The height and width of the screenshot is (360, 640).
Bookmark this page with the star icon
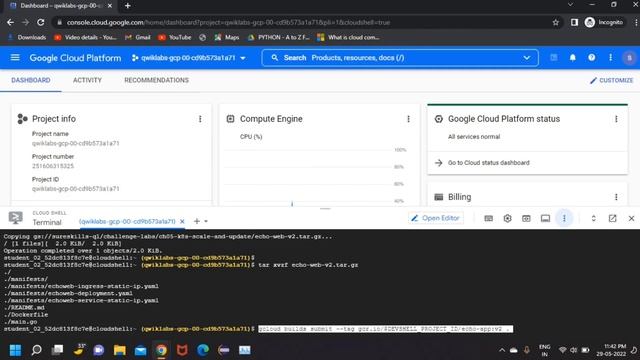(x=556, y=22)
